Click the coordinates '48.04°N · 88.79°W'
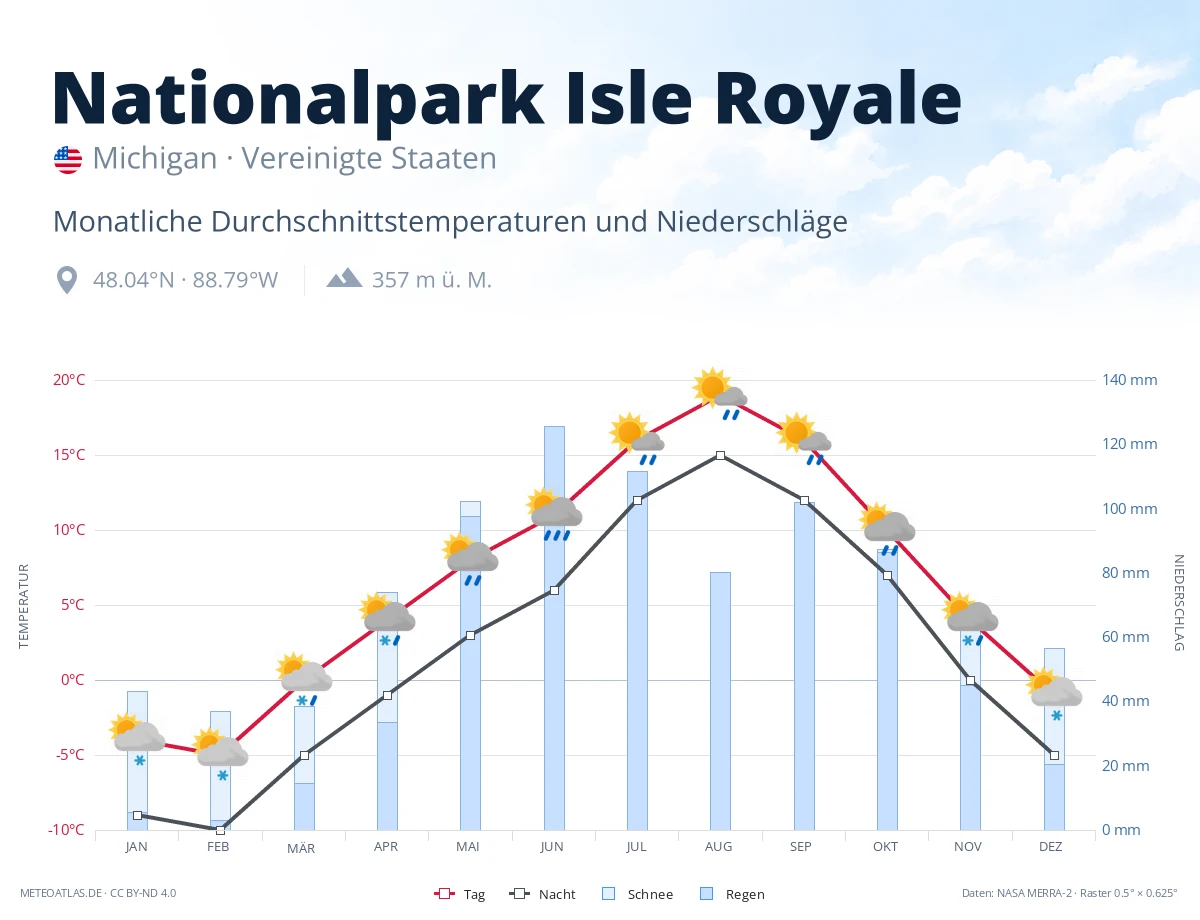 [x=185, y=280]
